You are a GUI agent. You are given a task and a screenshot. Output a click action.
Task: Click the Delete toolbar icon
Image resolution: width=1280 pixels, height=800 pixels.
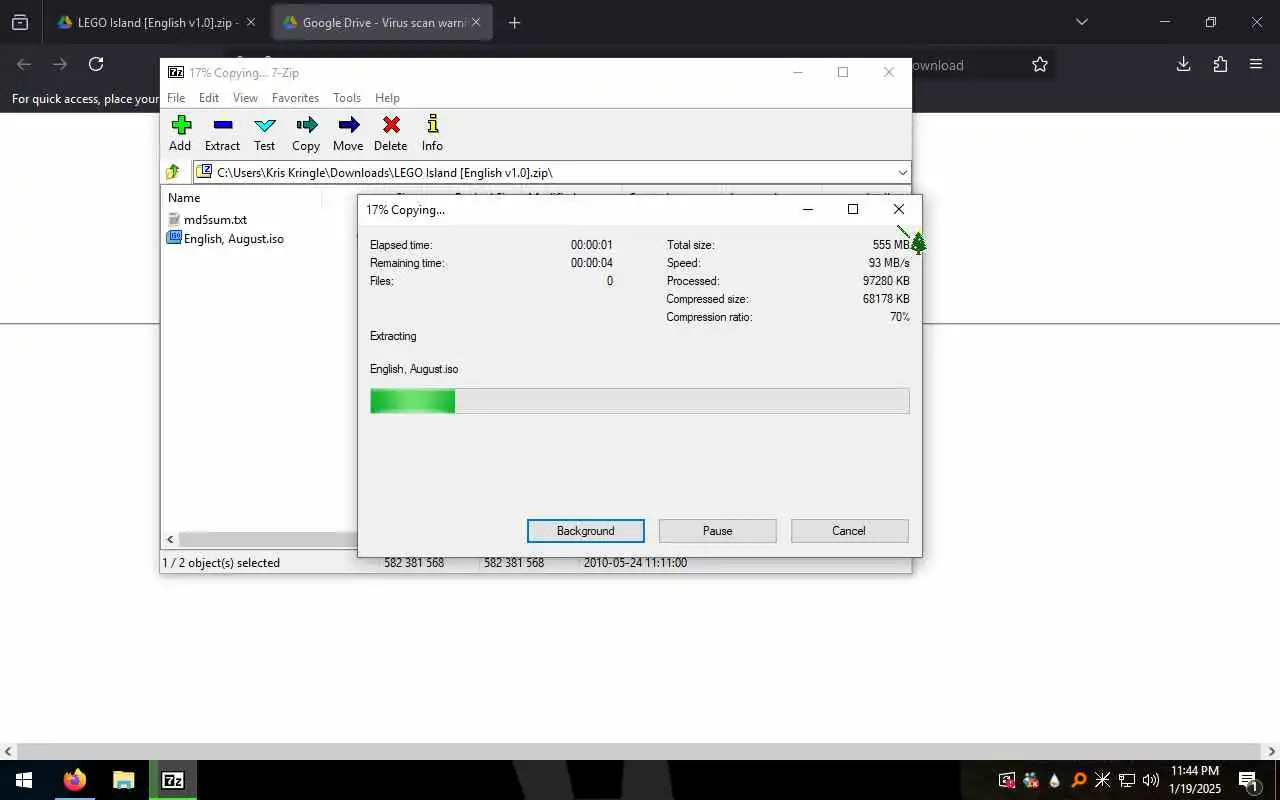tap(390, 132)
